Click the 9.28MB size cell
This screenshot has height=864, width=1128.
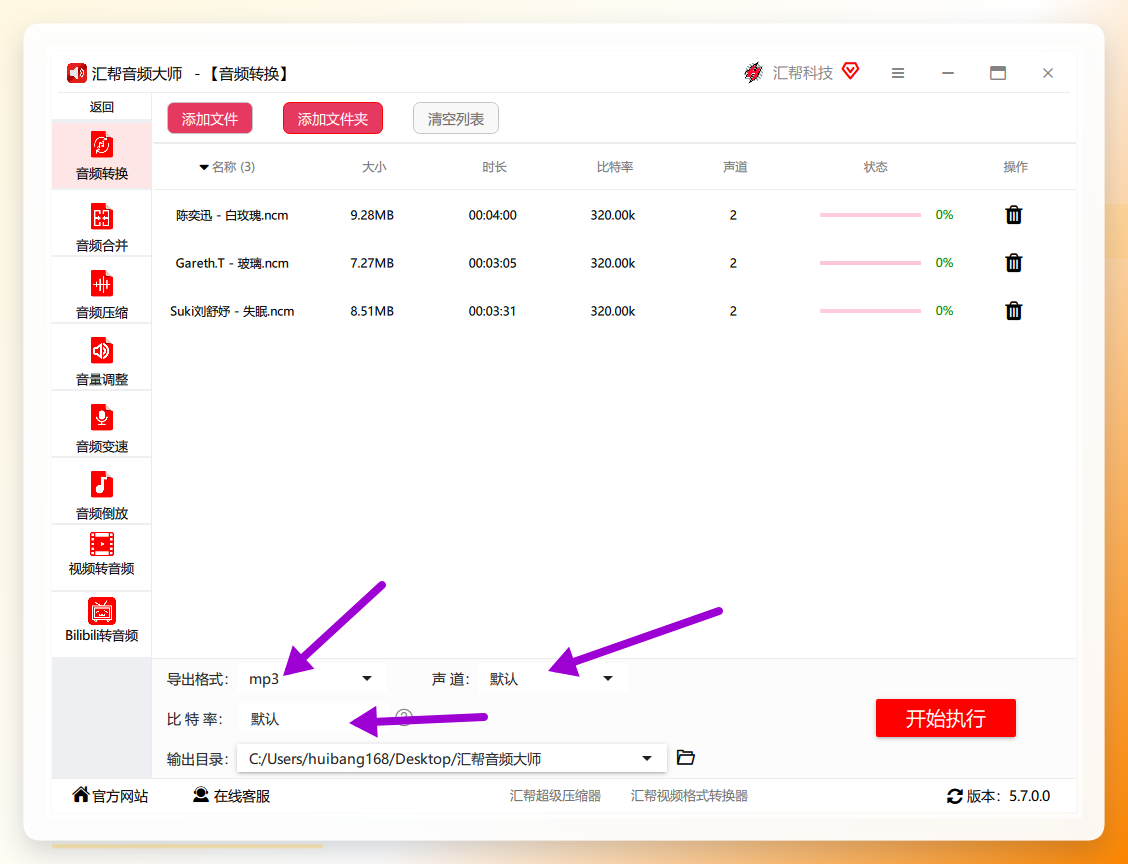(372, 215)
